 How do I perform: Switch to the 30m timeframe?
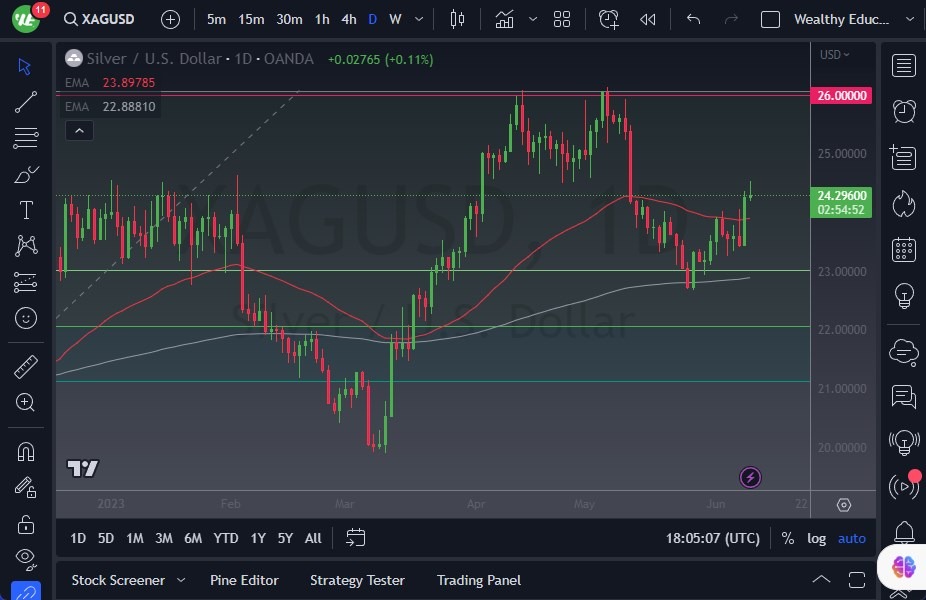(x=289, y=19)
